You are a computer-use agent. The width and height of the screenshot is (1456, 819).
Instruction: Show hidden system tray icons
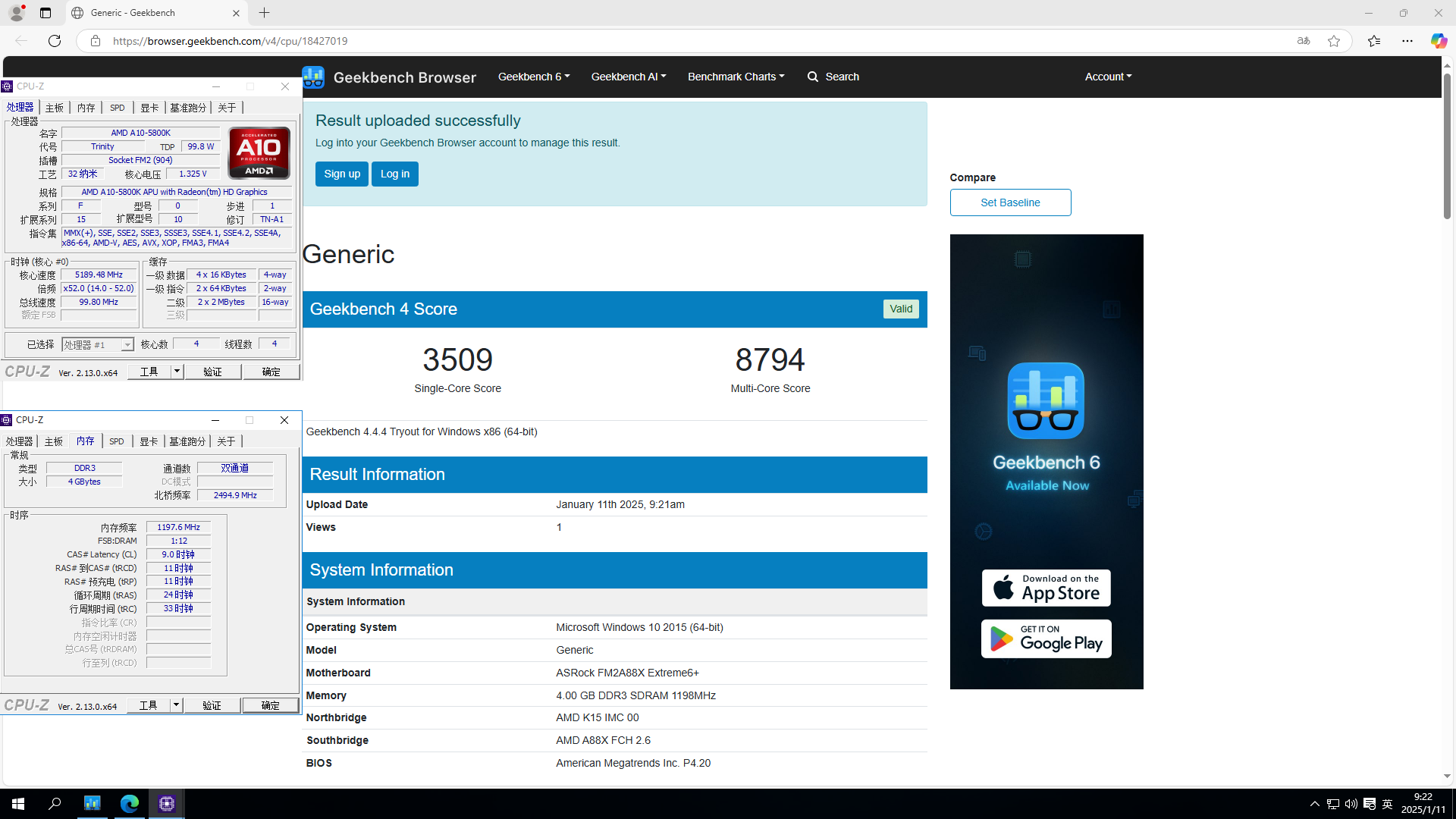(1315, 804)
